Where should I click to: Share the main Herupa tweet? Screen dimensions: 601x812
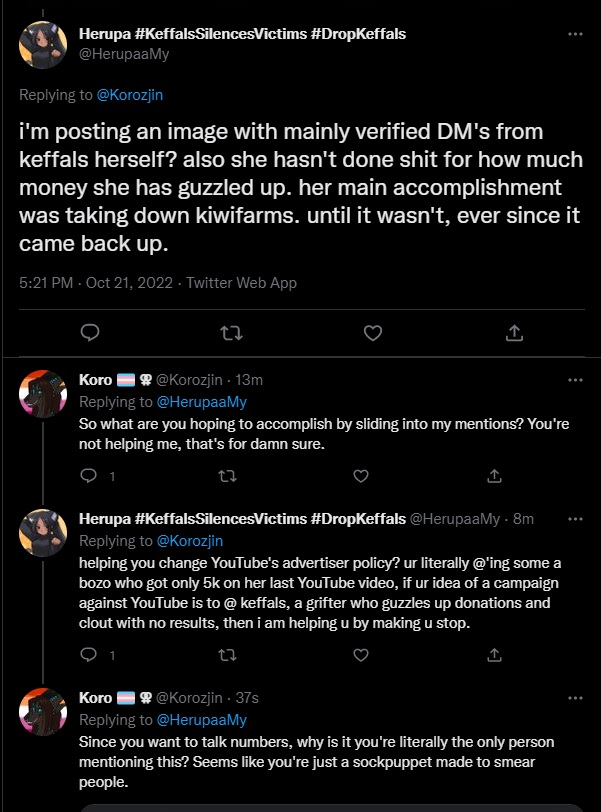[x=514, y=332]
